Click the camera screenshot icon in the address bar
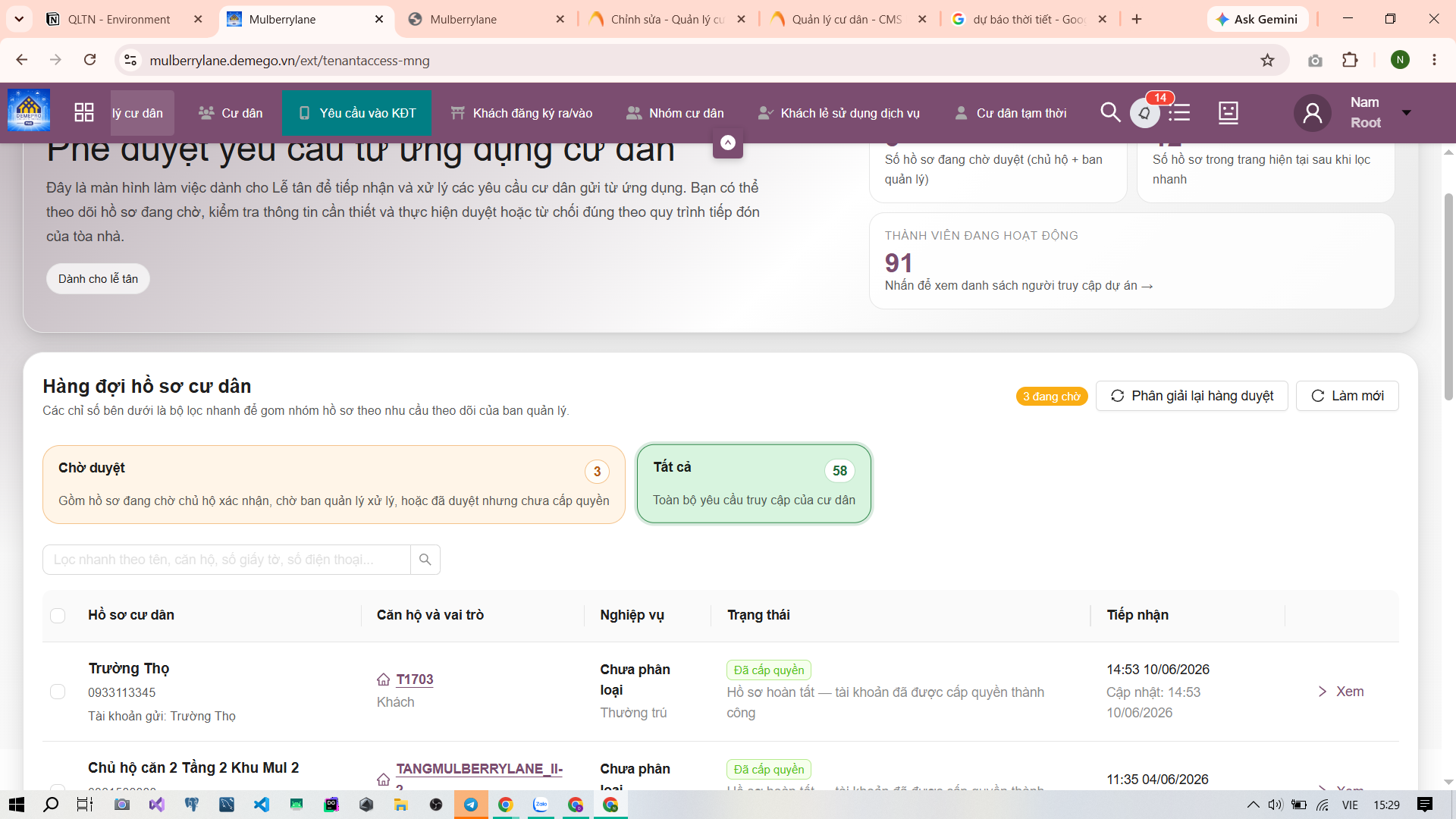 [x=1315, y=60]
